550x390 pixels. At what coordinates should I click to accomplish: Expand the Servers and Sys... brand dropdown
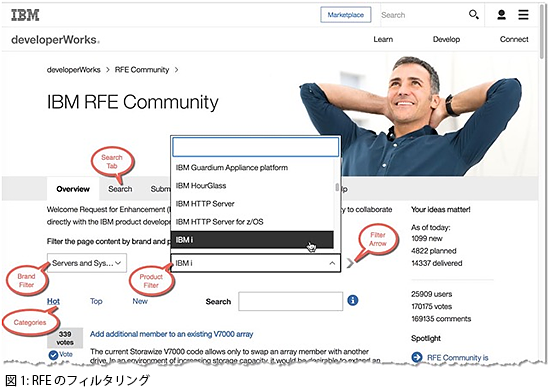pyautogui.click(x=87, y=263)
